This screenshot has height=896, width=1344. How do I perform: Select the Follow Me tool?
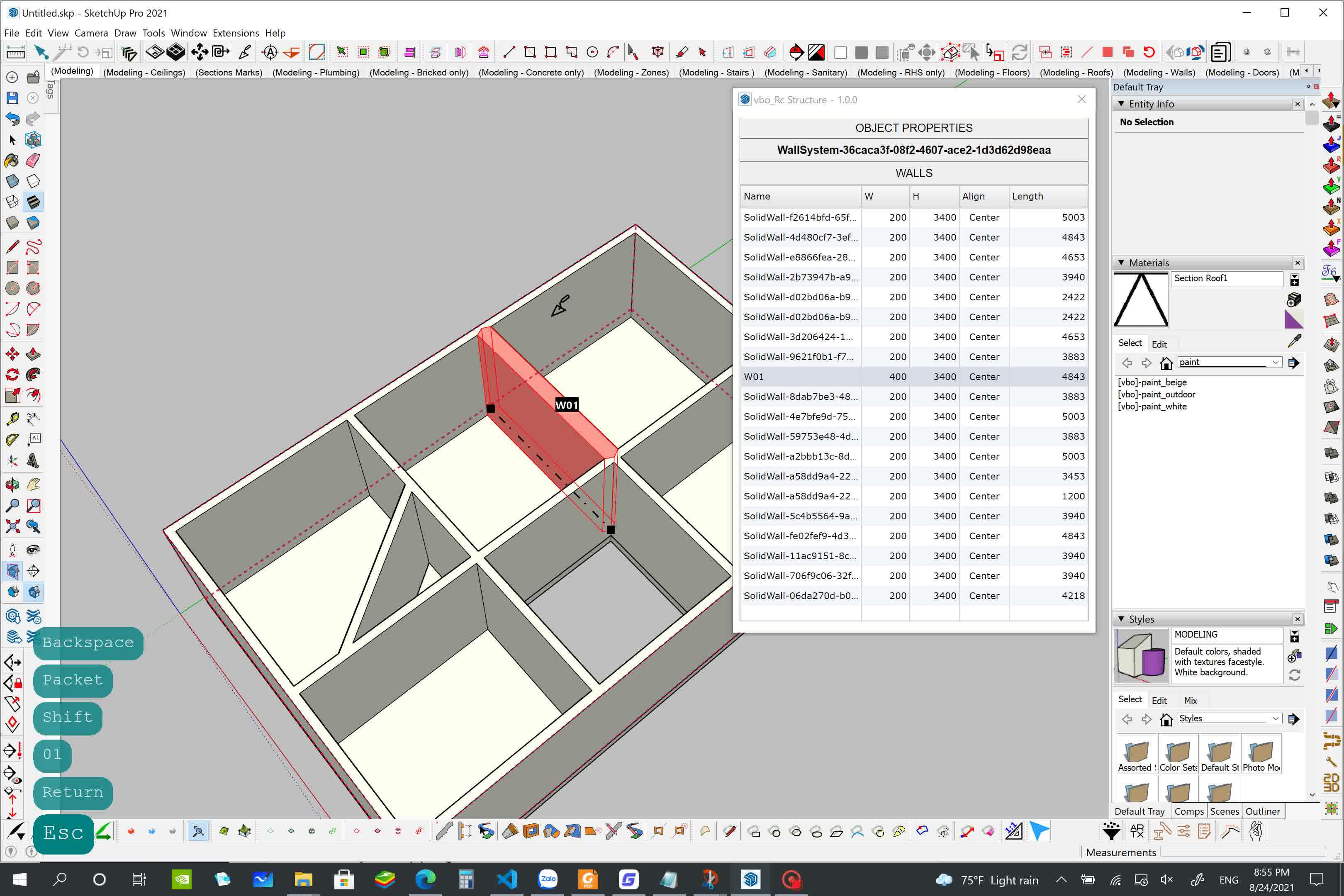tap(33, 375)
